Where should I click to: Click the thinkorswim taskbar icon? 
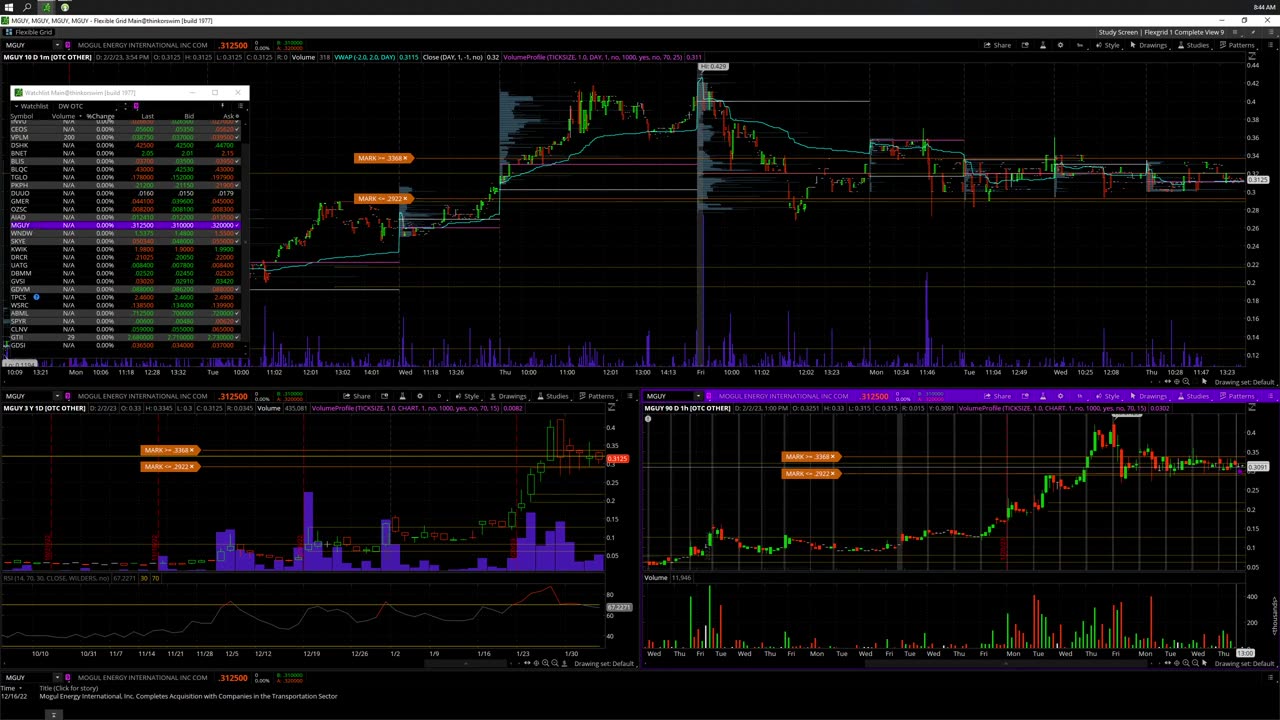point(46,7)
